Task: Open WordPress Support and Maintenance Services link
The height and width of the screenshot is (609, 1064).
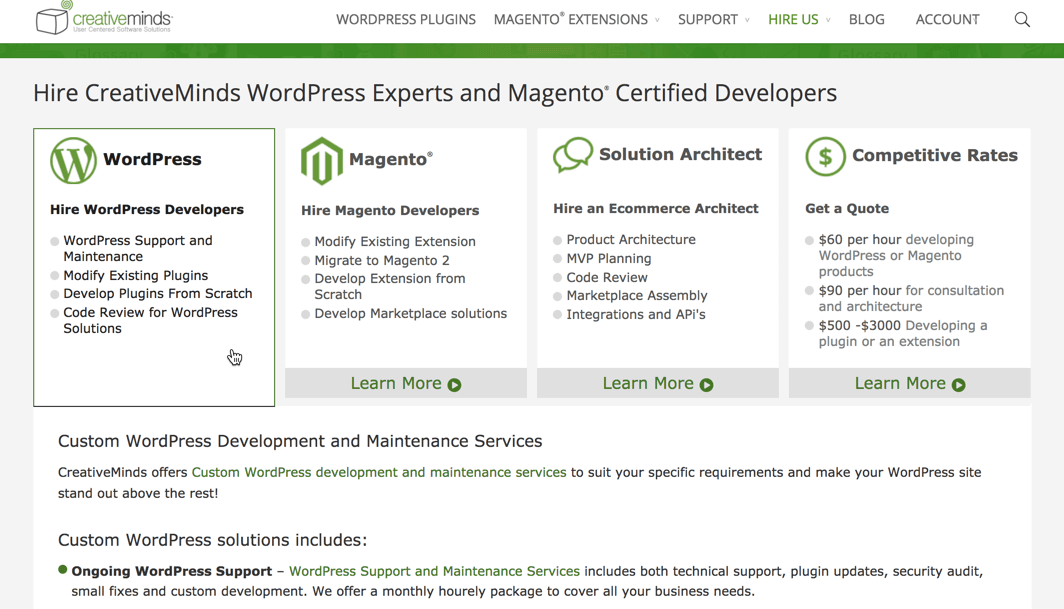Action: tap(434, 571)
